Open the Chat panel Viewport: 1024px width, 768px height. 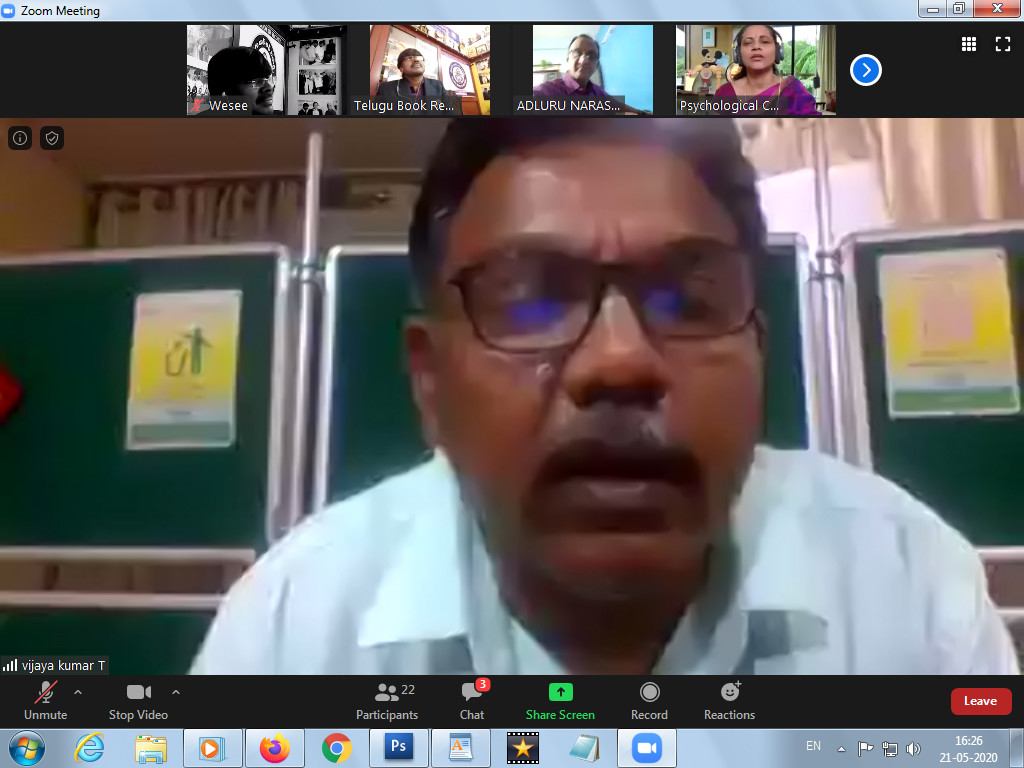(x=472, y=701)
